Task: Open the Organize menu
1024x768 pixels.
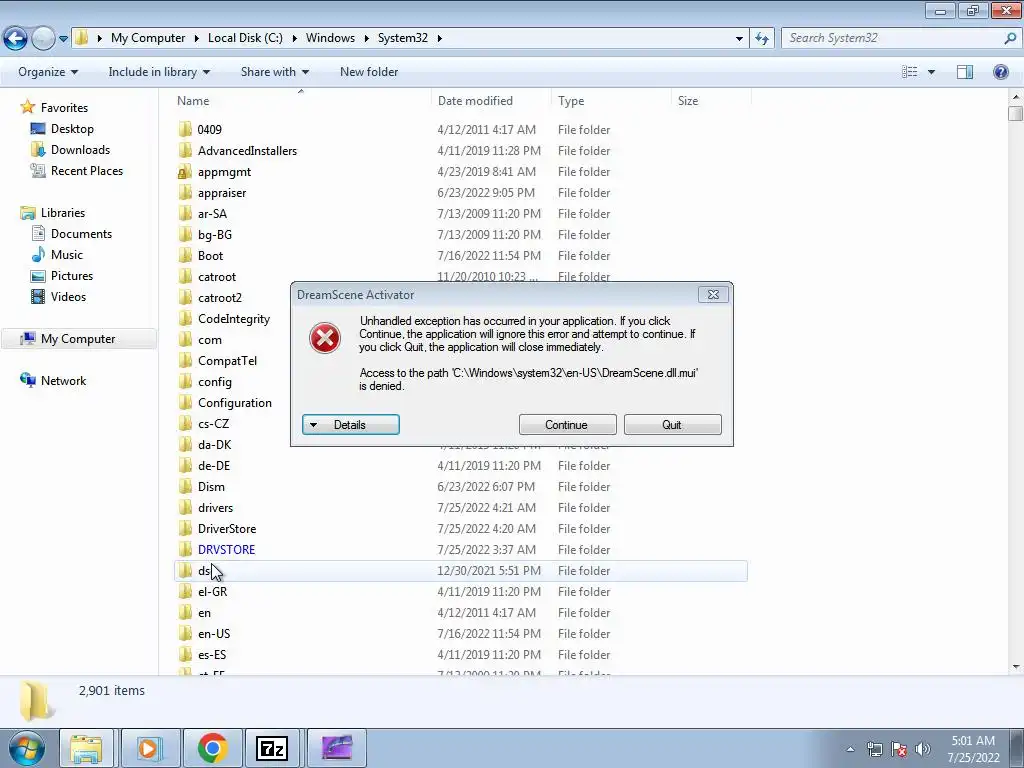Action: point(48,72)
